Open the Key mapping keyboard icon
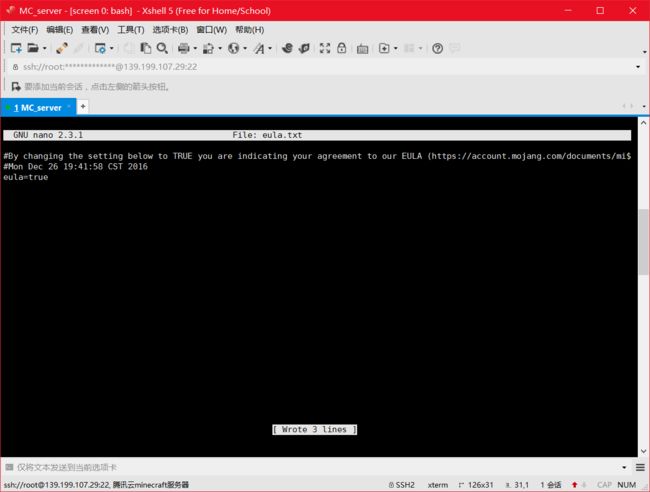Viewport: 650px width, 492px height. tap(362, 48)
